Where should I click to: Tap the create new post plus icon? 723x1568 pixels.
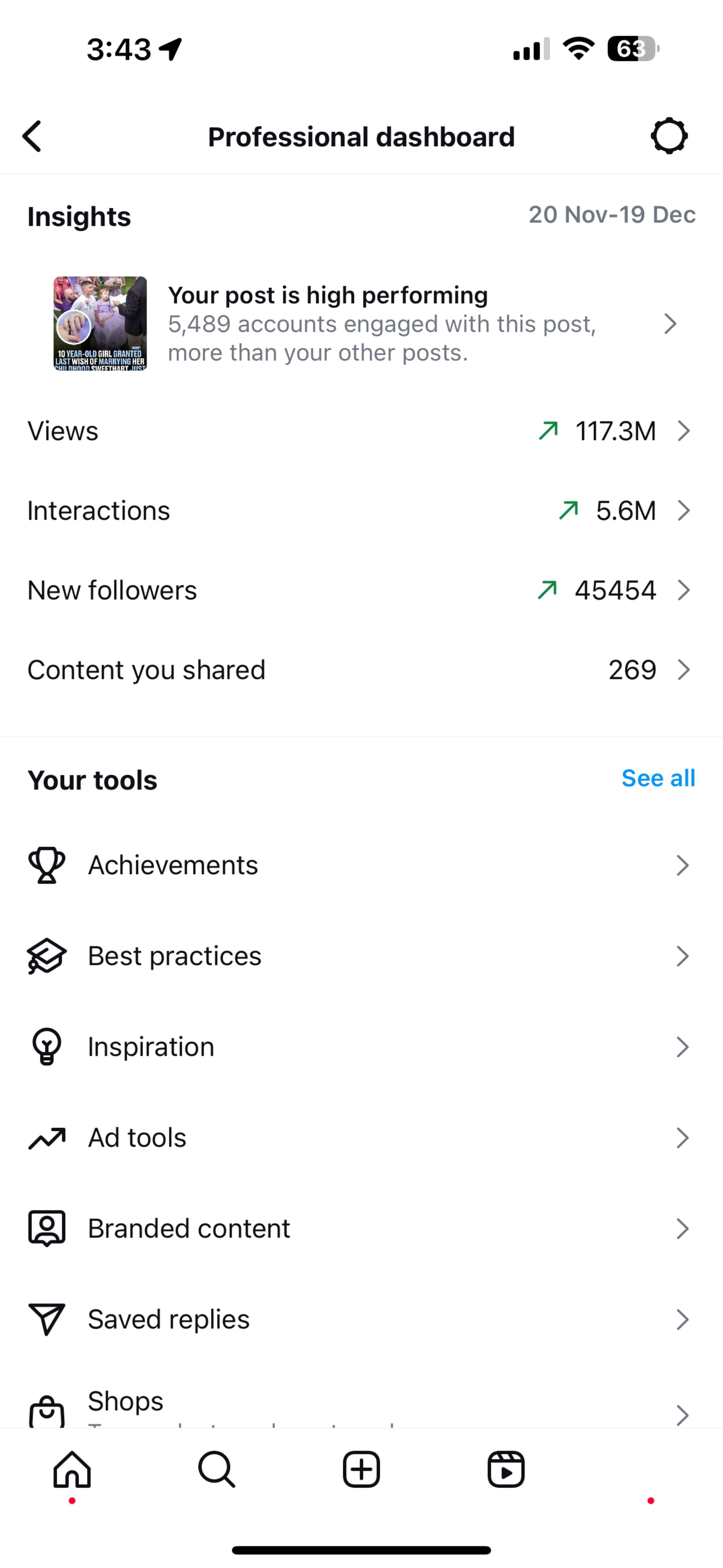coord(361,1469)
